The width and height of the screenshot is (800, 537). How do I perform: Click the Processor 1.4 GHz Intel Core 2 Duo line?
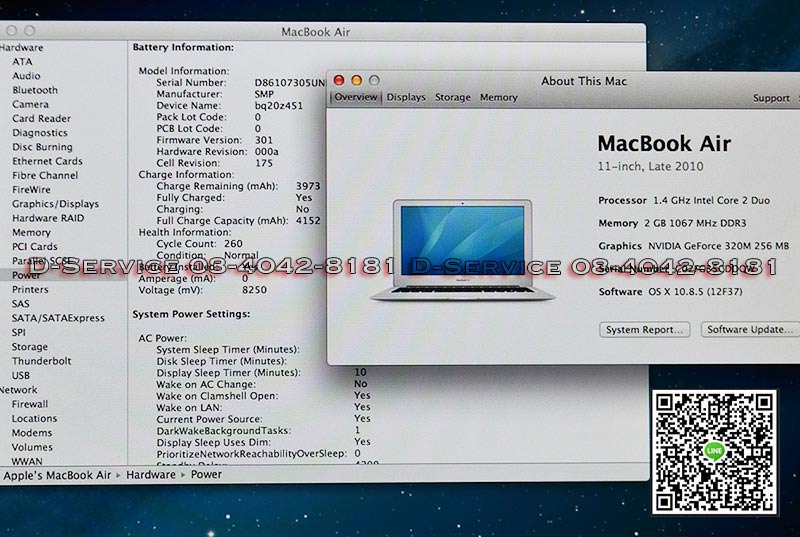click(x=684, y=200)
